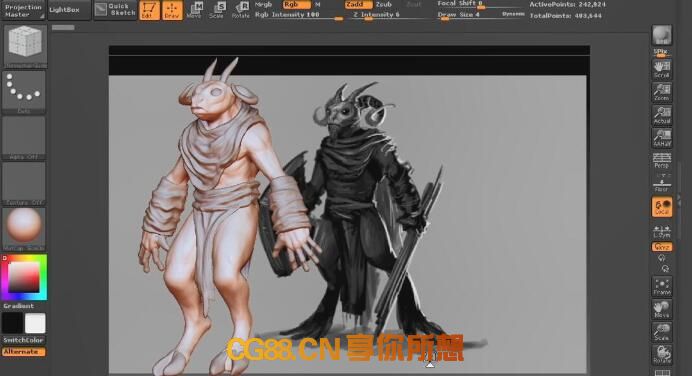Choose the Scale transform icon in top bar

tap(217, 10)
